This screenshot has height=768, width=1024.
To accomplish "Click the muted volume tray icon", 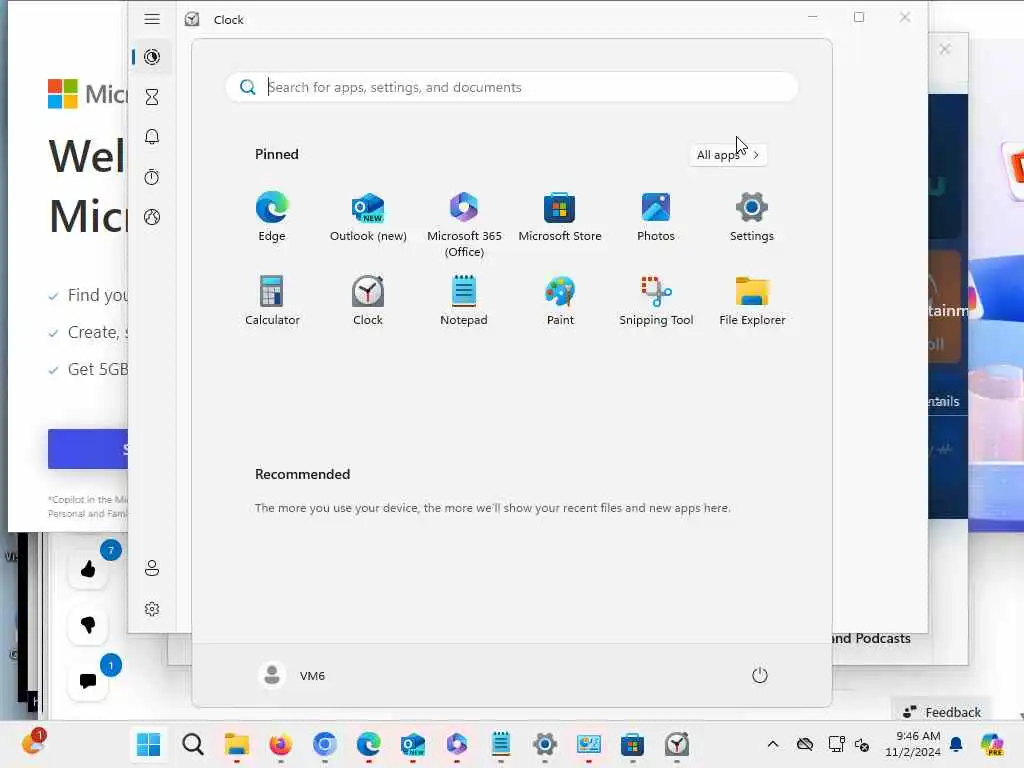I will pos(862,744).
